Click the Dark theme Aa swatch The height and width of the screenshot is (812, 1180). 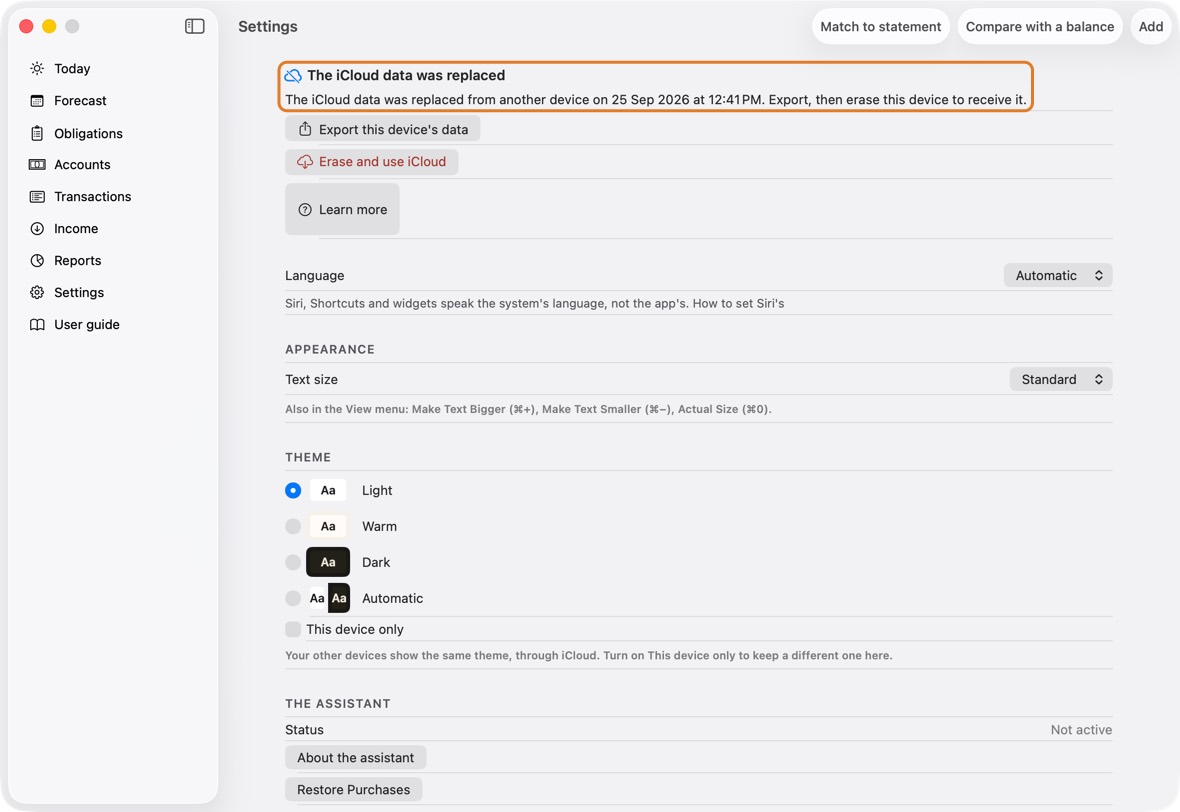328,562
